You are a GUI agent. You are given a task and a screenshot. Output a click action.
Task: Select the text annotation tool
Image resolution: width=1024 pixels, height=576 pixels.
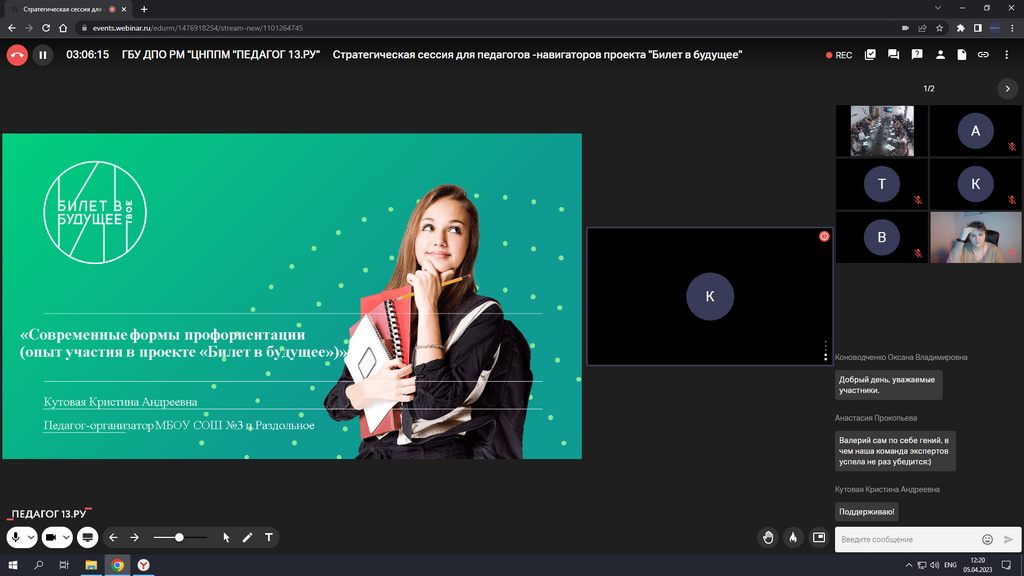click(x=268, y=537)
